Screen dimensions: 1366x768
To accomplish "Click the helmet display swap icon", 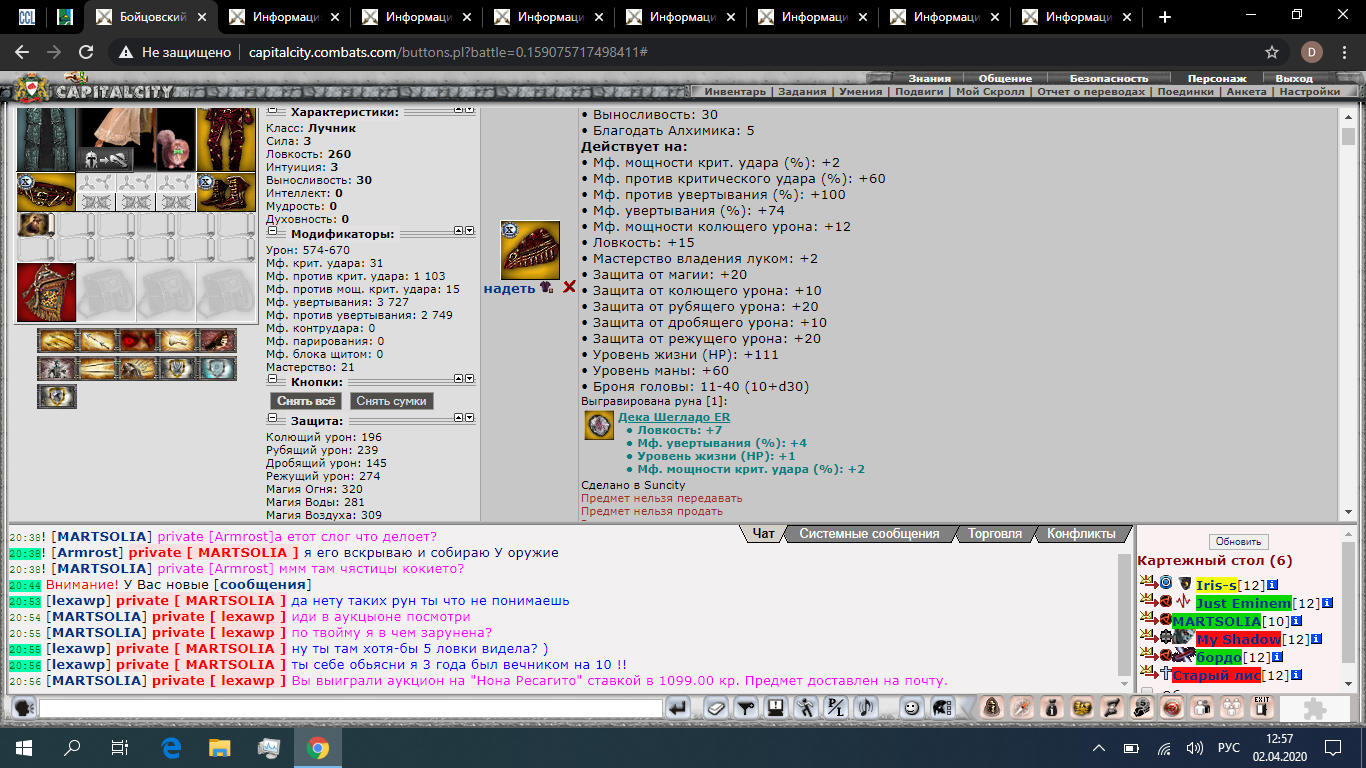I will point(105,160).
